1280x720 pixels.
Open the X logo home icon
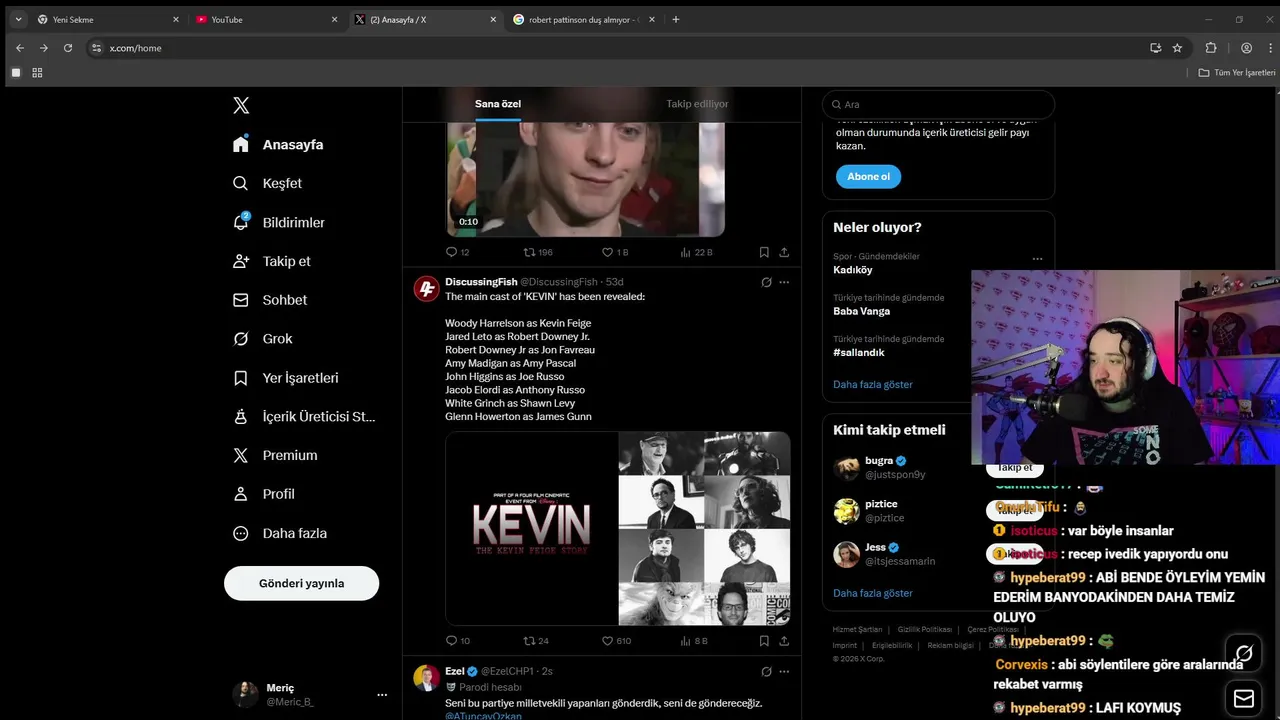click(x=241, y=105)
